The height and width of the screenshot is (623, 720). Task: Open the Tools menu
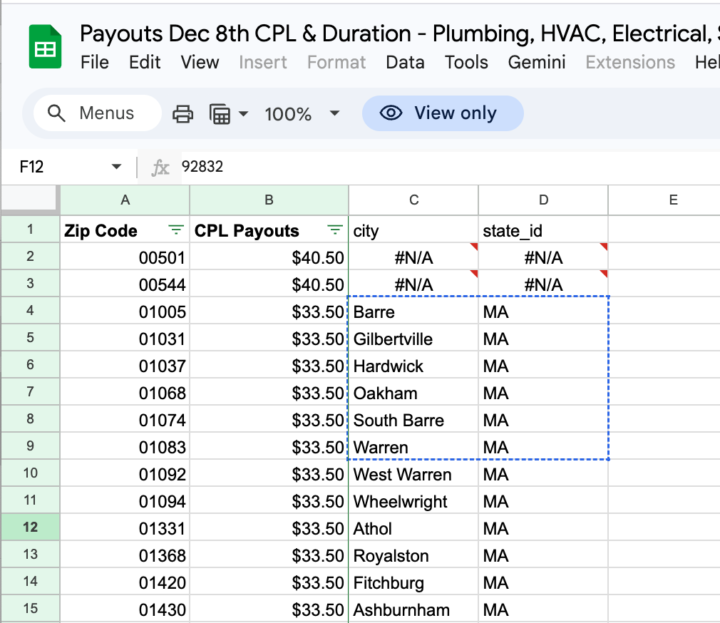(x=466, y=62)
